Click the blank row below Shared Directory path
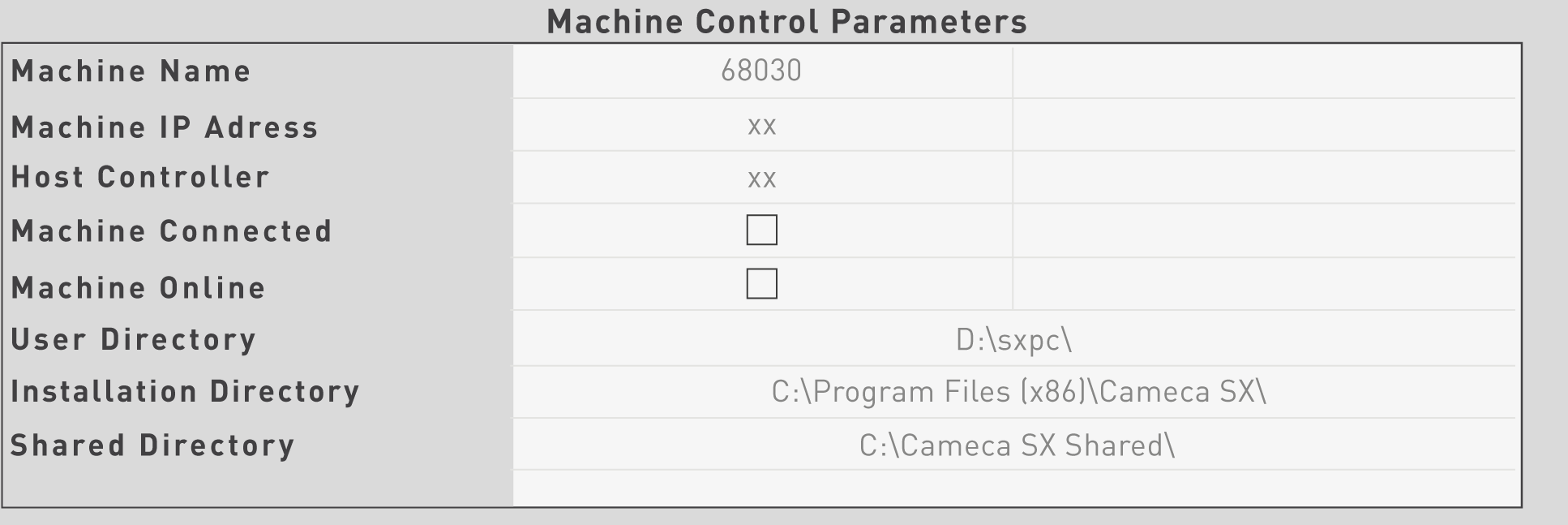This screenshot has width=1568, height=525. point(1013,488)
